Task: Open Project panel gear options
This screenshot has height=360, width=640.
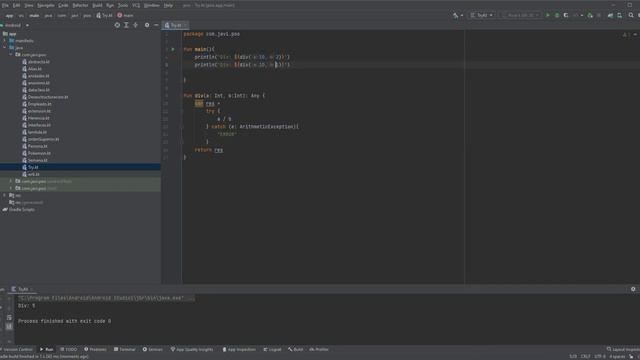Action: (x=147, y=25)
